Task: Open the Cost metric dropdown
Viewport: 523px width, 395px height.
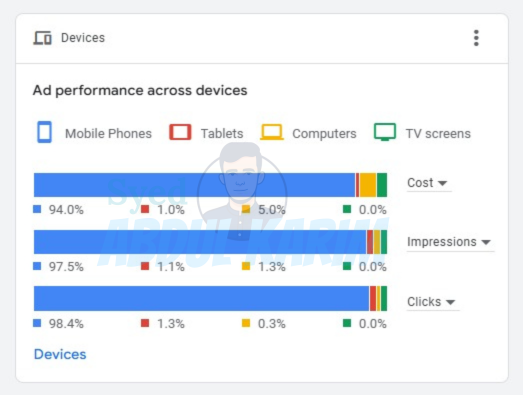Action: point(429,183)
